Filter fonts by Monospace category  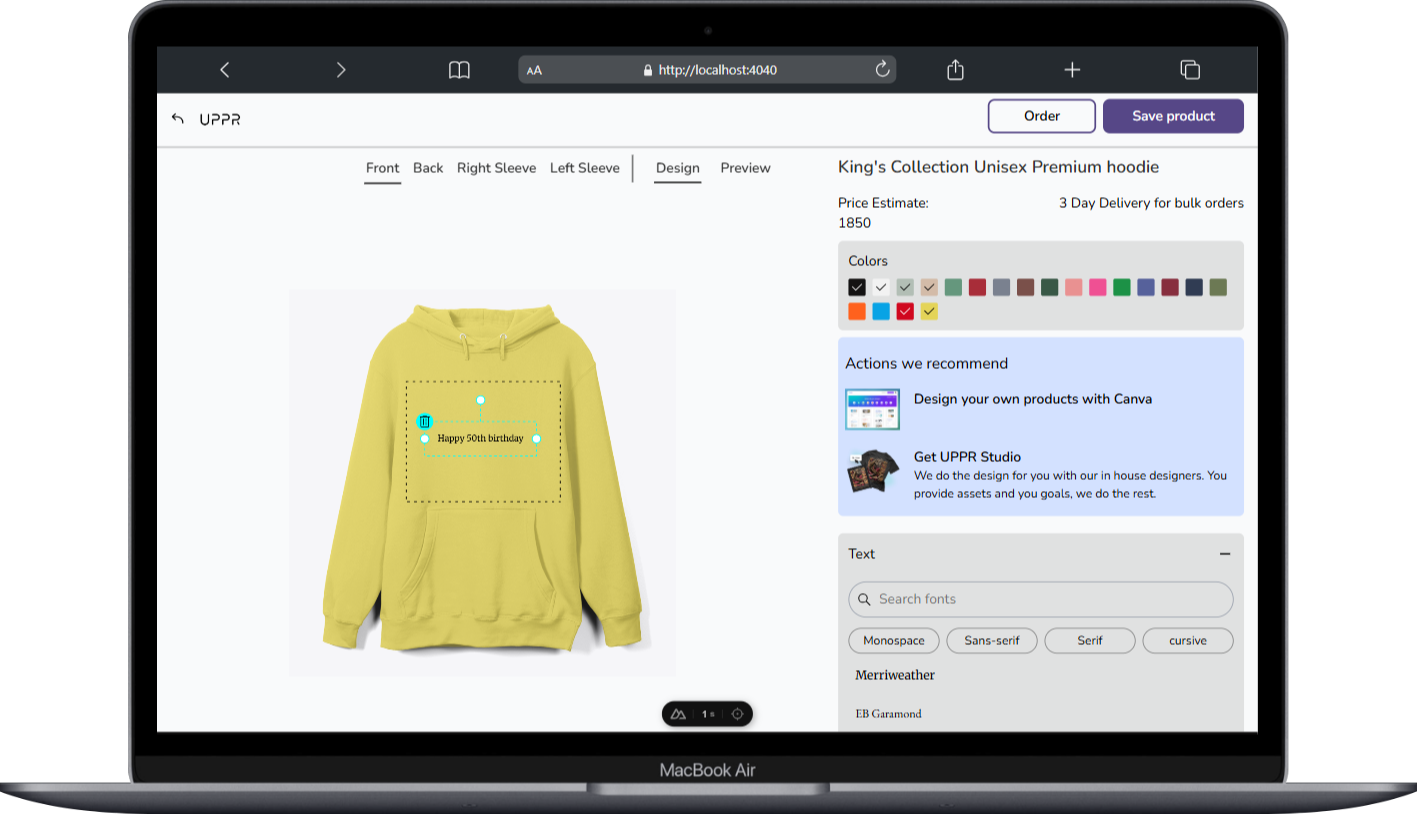pos(893,640)
